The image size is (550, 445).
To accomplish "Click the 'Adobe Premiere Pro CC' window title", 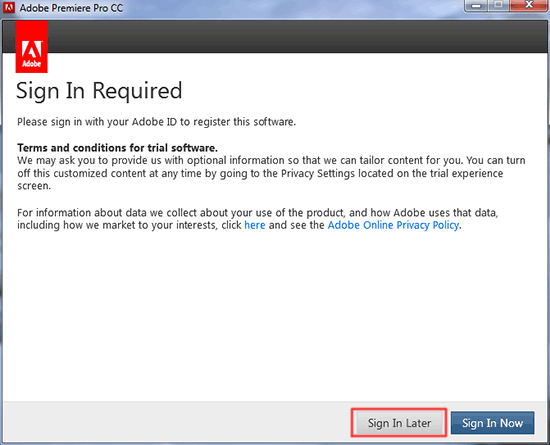I will coord(71,8).
